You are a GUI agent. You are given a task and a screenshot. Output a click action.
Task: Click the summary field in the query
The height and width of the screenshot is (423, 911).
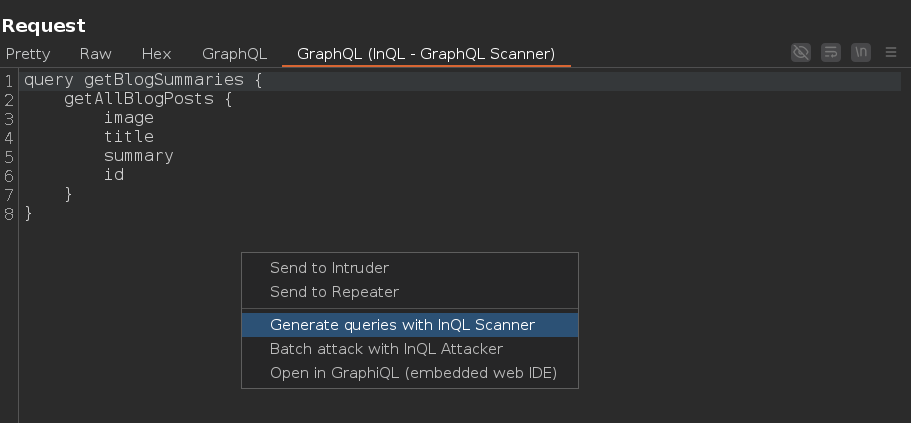pos(139,156)
